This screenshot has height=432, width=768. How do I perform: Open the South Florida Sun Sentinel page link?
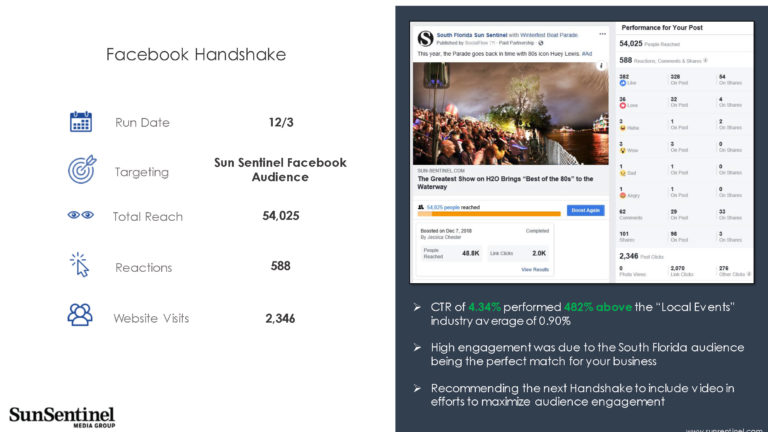click(470, 35)
